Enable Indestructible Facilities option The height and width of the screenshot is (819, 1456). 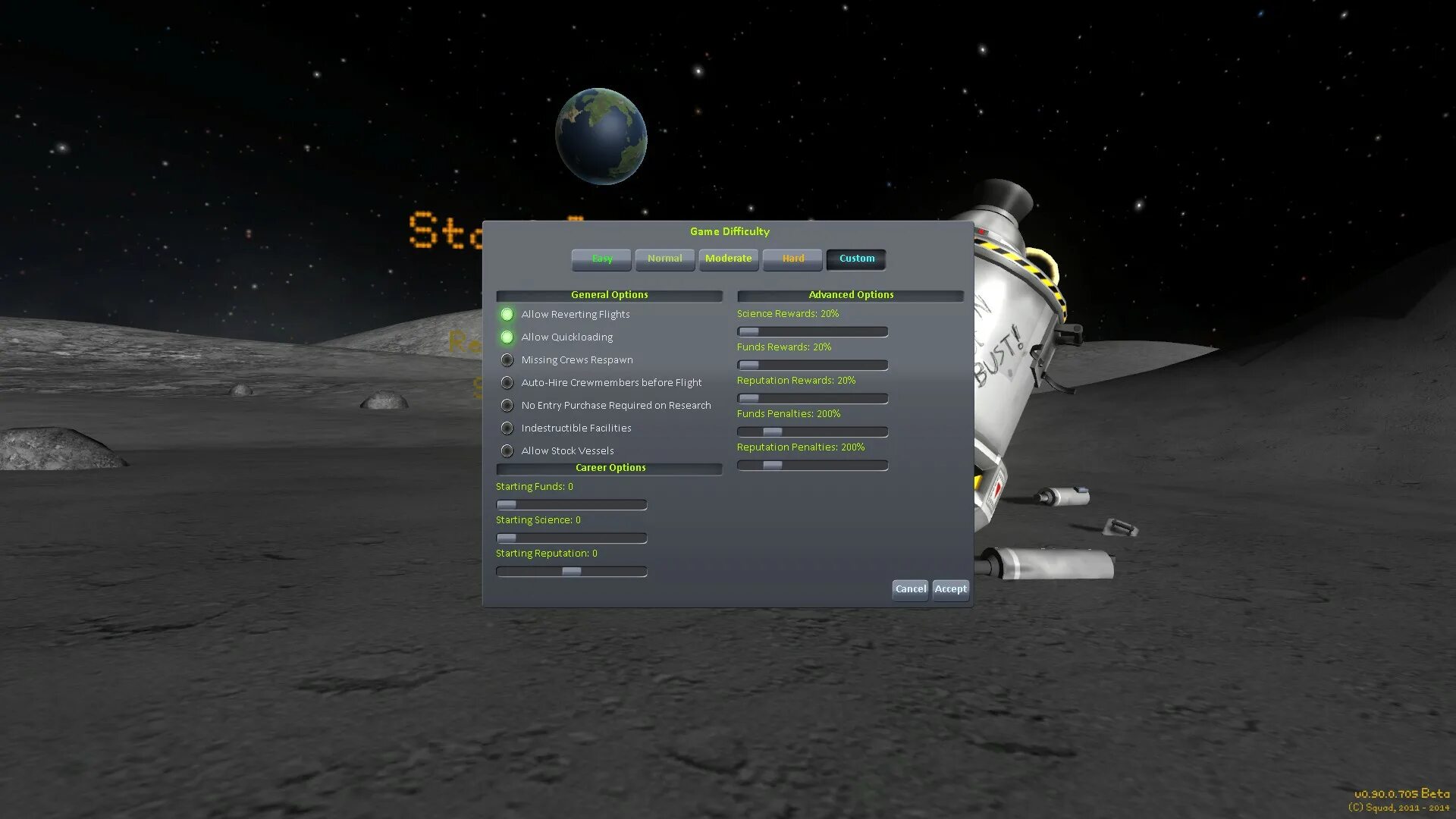(507, 428)
